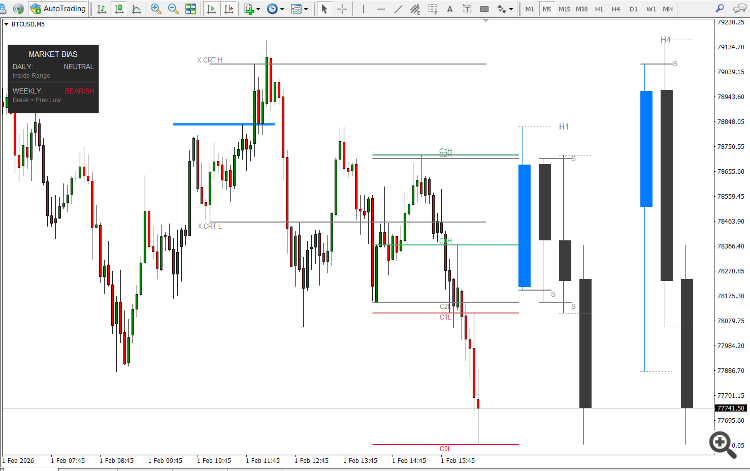Click the '1 Feb 15:45' time label
Image resolution: width=750 pixels, height=471 pixels.
[460, 460]
